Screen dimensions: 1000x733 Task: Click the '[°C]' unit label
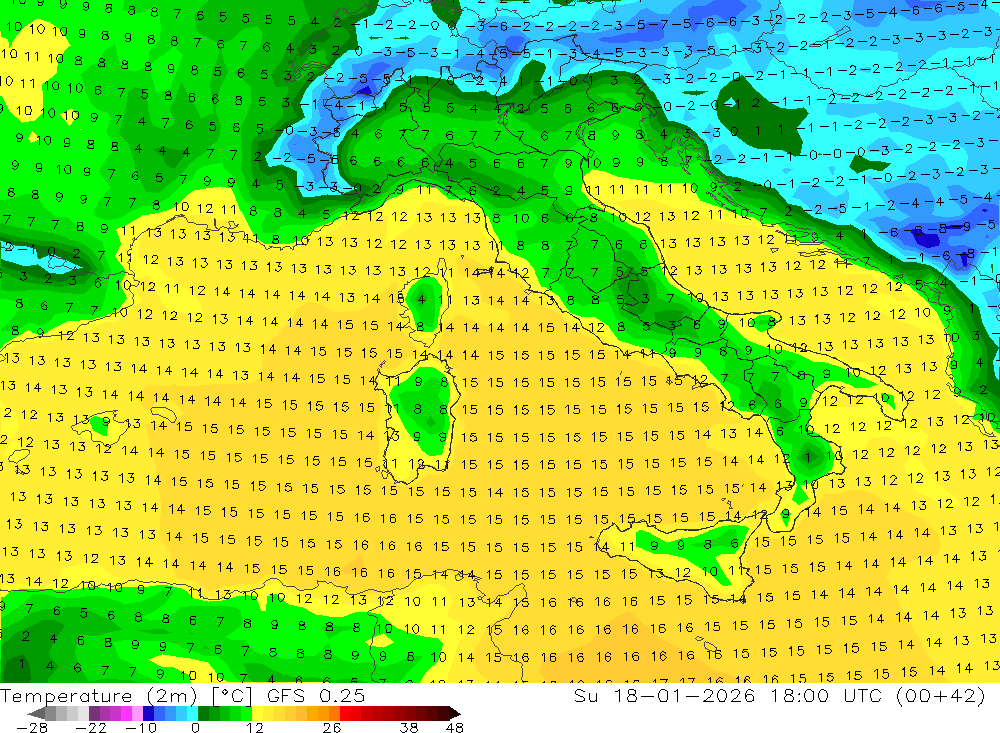pyautogui.click(x=232, y=696)
